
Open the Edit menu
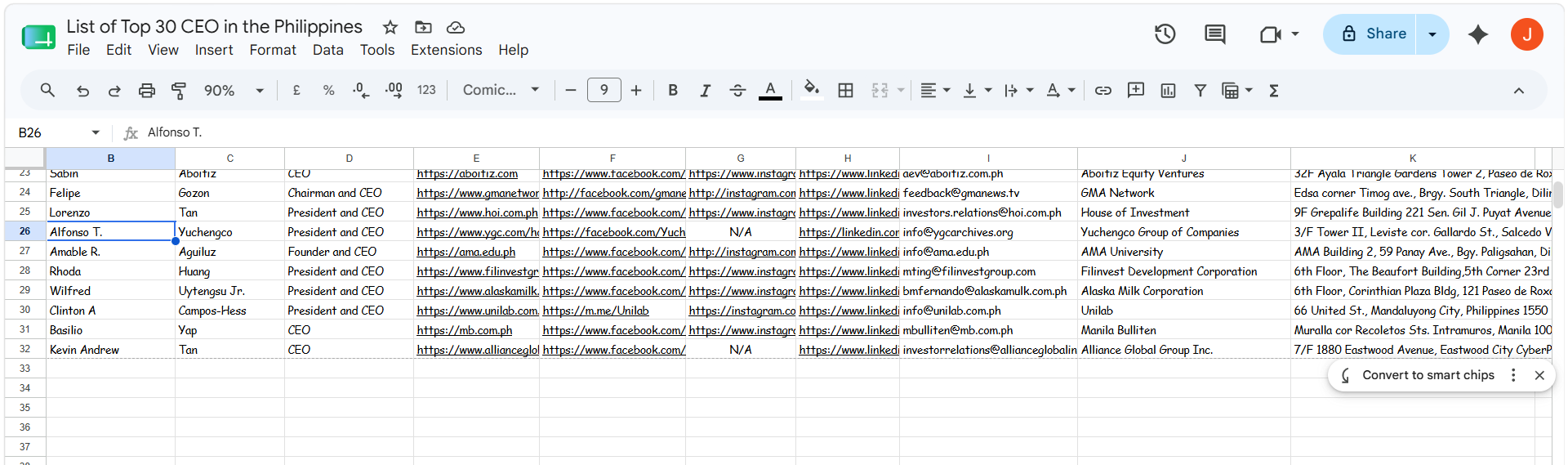coord(118,50)
